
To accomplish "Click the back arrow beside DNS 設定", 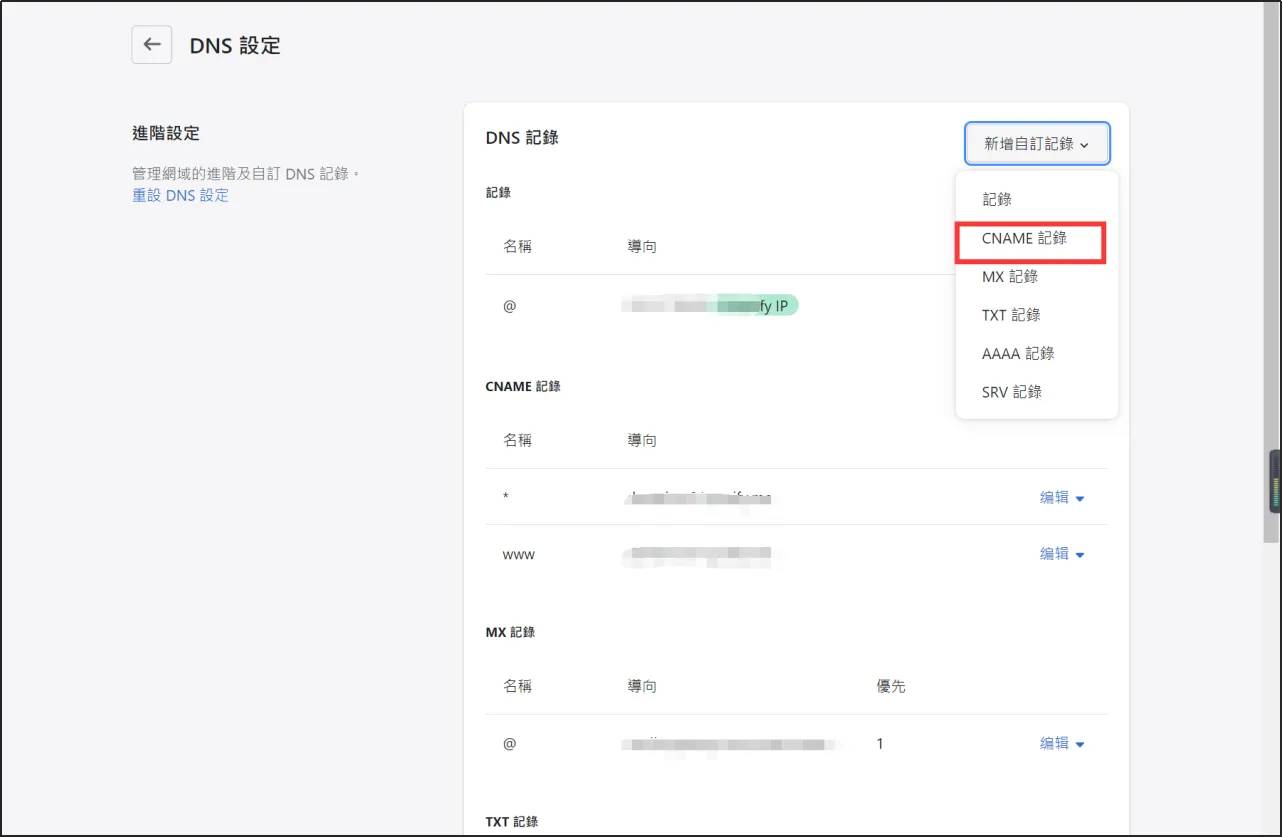I will (x=151, y=45).
